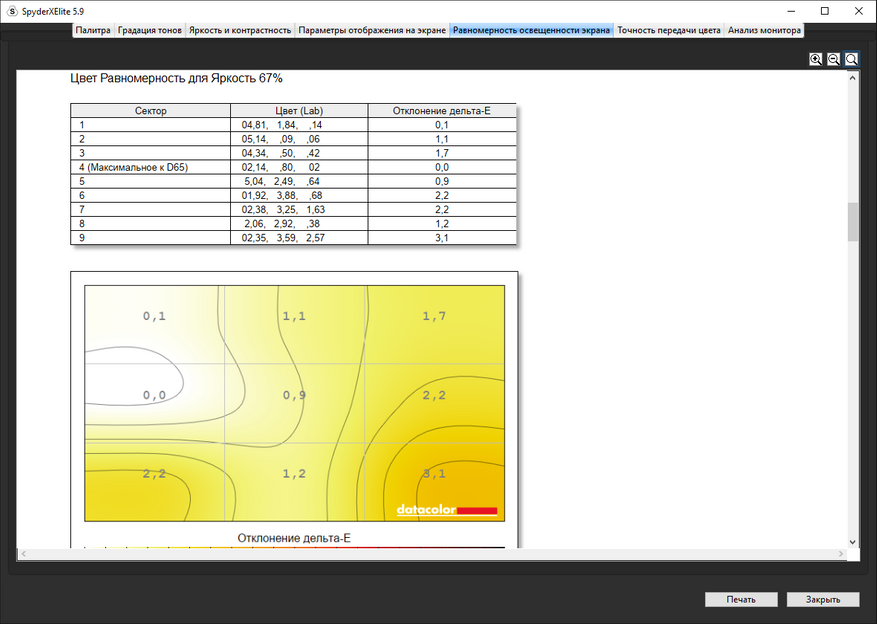877x624 pixels.
Task: Click the '0,1' value on the heatmap
Action: (x=154, y=316)
